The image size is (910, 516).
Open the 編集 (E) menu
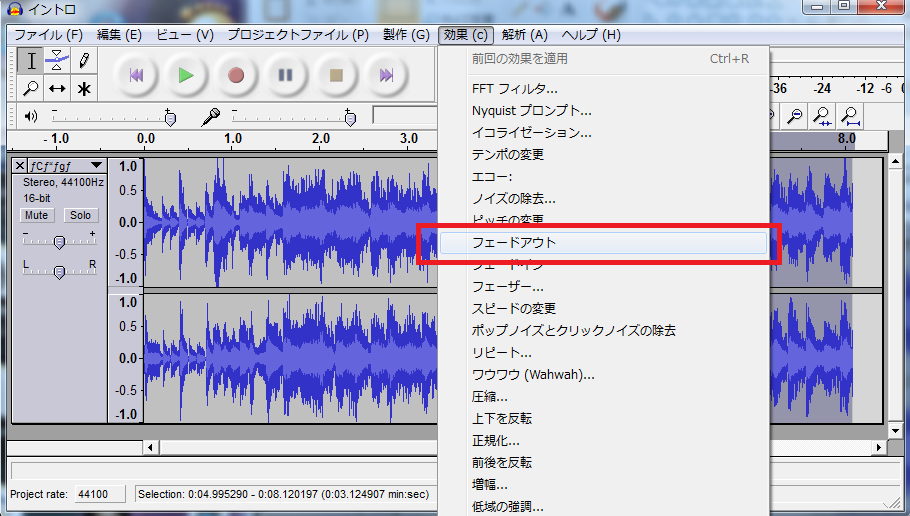click(x=119, y=35)
